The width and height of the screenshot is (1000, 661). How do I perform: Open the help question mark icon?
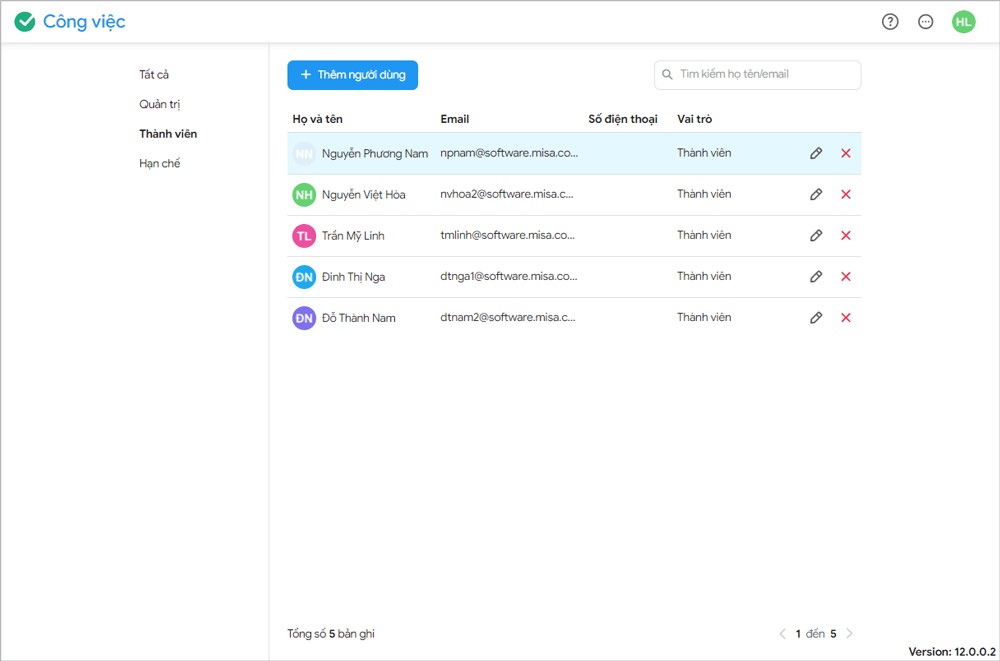click(890, 22)
